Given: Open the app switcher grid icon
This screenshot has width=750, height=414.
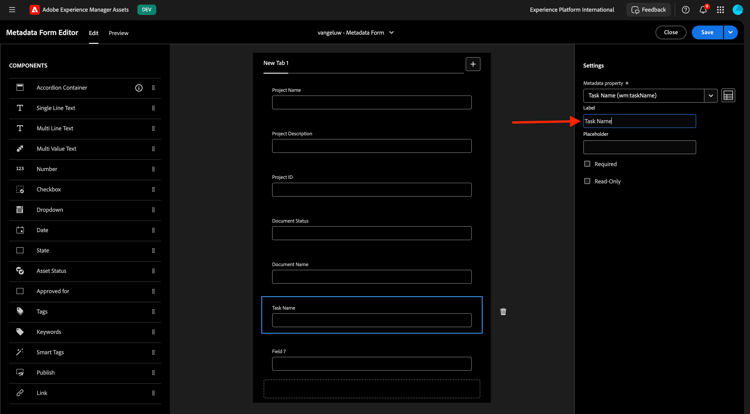Looking at the screenshot, I should 720,10.
